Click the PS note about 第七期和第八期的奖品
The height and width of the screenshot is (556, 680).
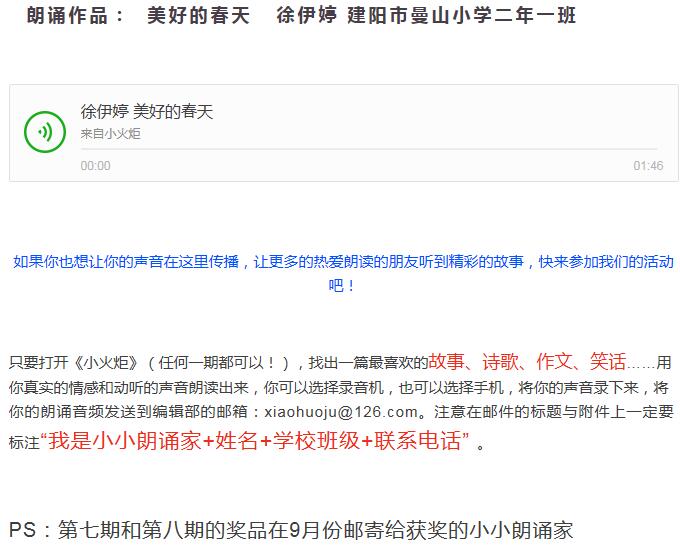(x=291, y=530)
